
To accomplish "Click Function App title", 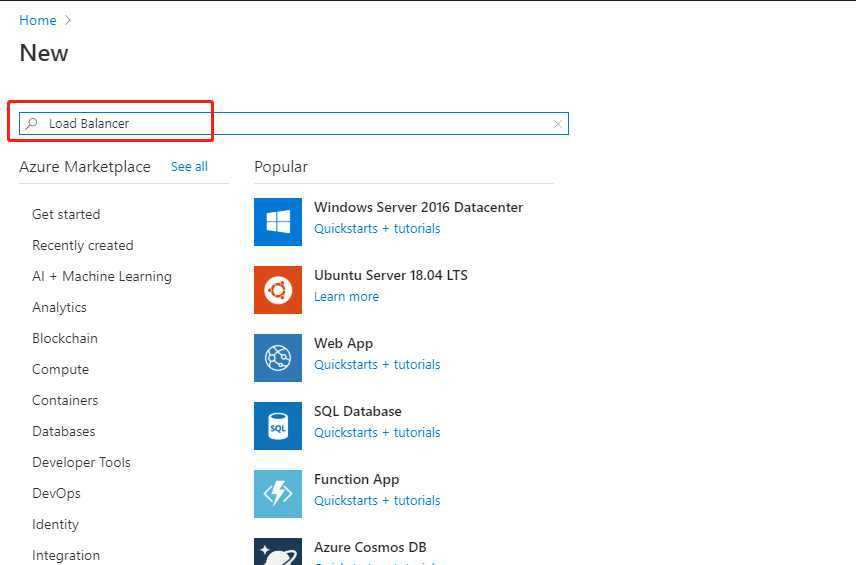I will tap(356, 479).
